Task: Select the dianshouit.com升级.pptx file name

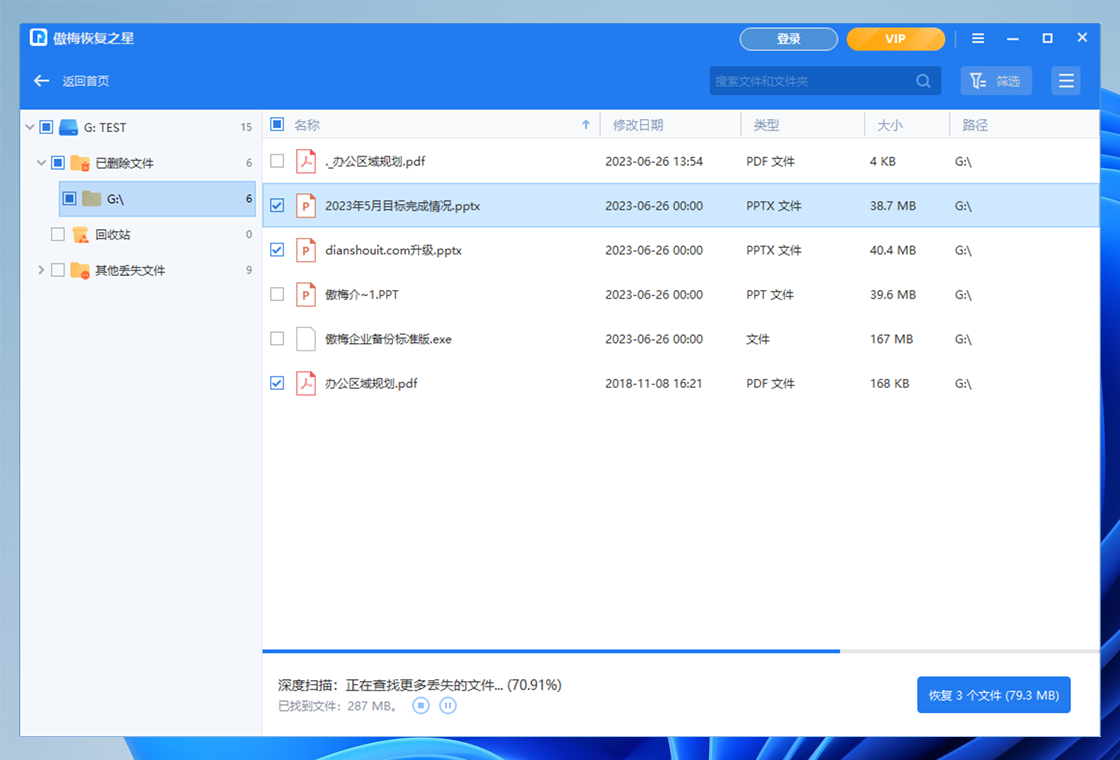Action: pos(394,250)
